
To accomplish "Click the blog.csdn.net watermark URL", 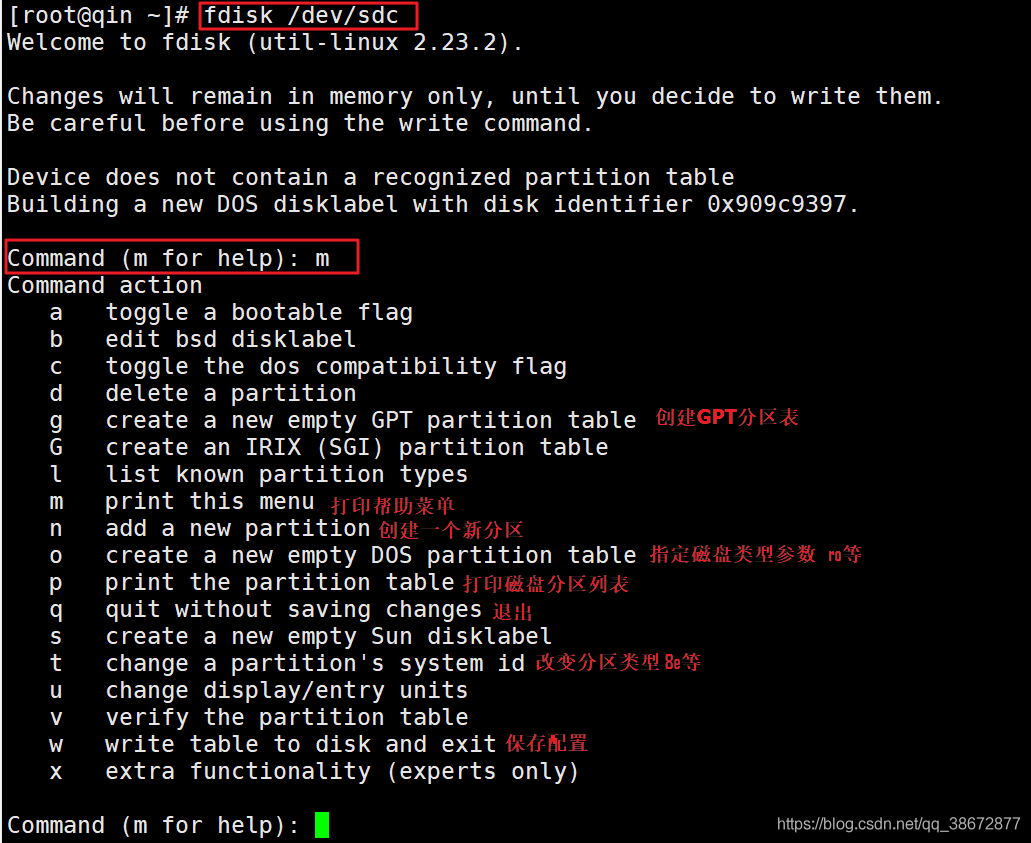I will [x=898, y=824].
